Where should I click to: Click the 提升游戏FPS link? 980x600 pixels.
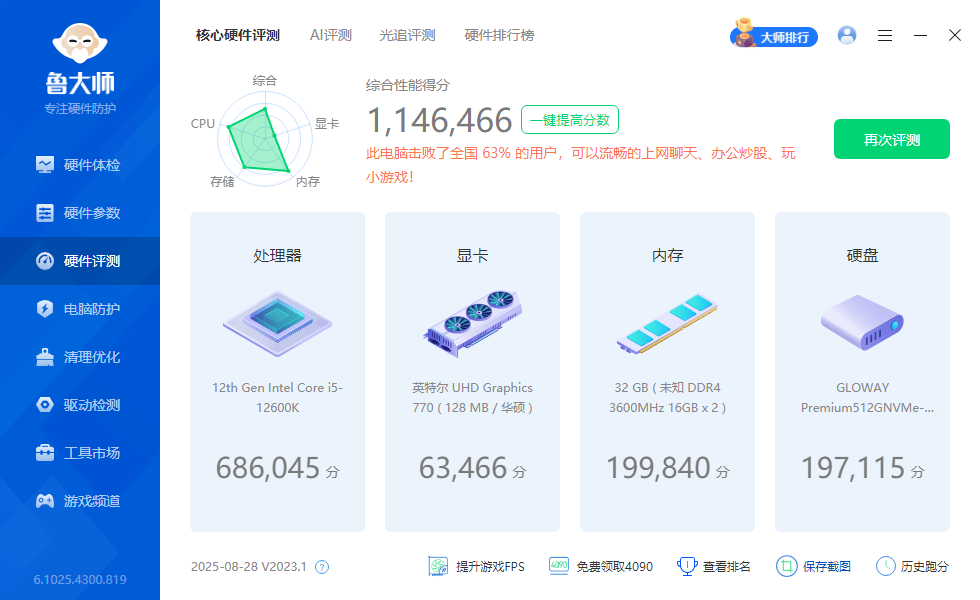coord(476,566)
